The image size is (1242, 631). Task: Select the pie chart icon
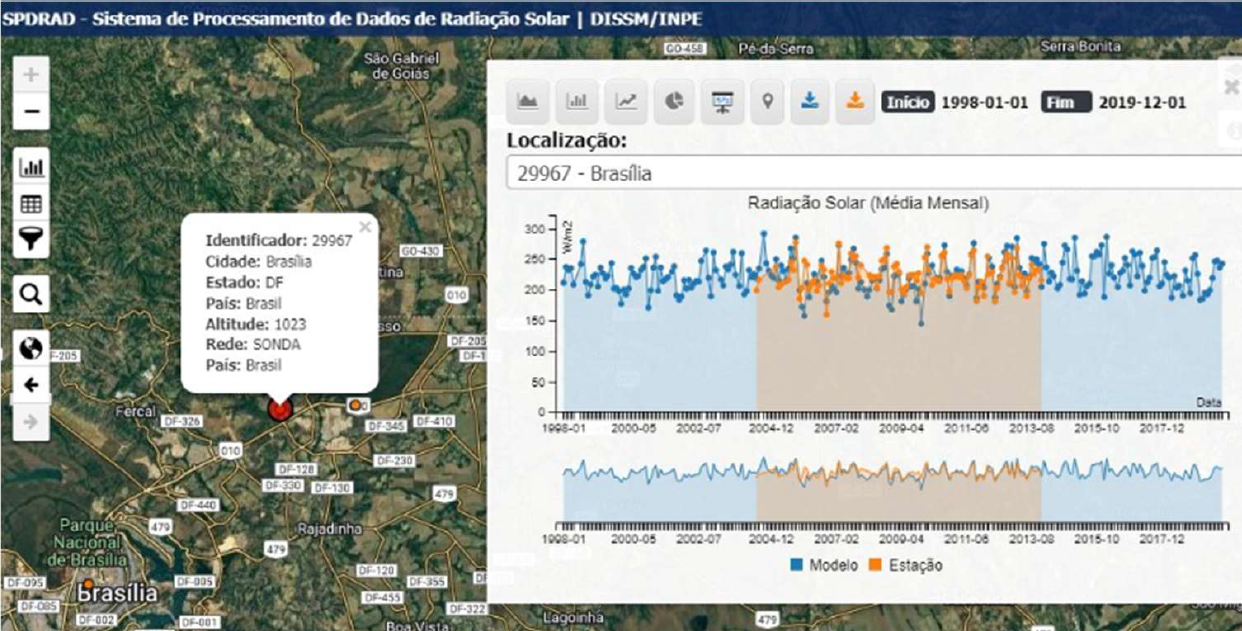click(675, 102)
